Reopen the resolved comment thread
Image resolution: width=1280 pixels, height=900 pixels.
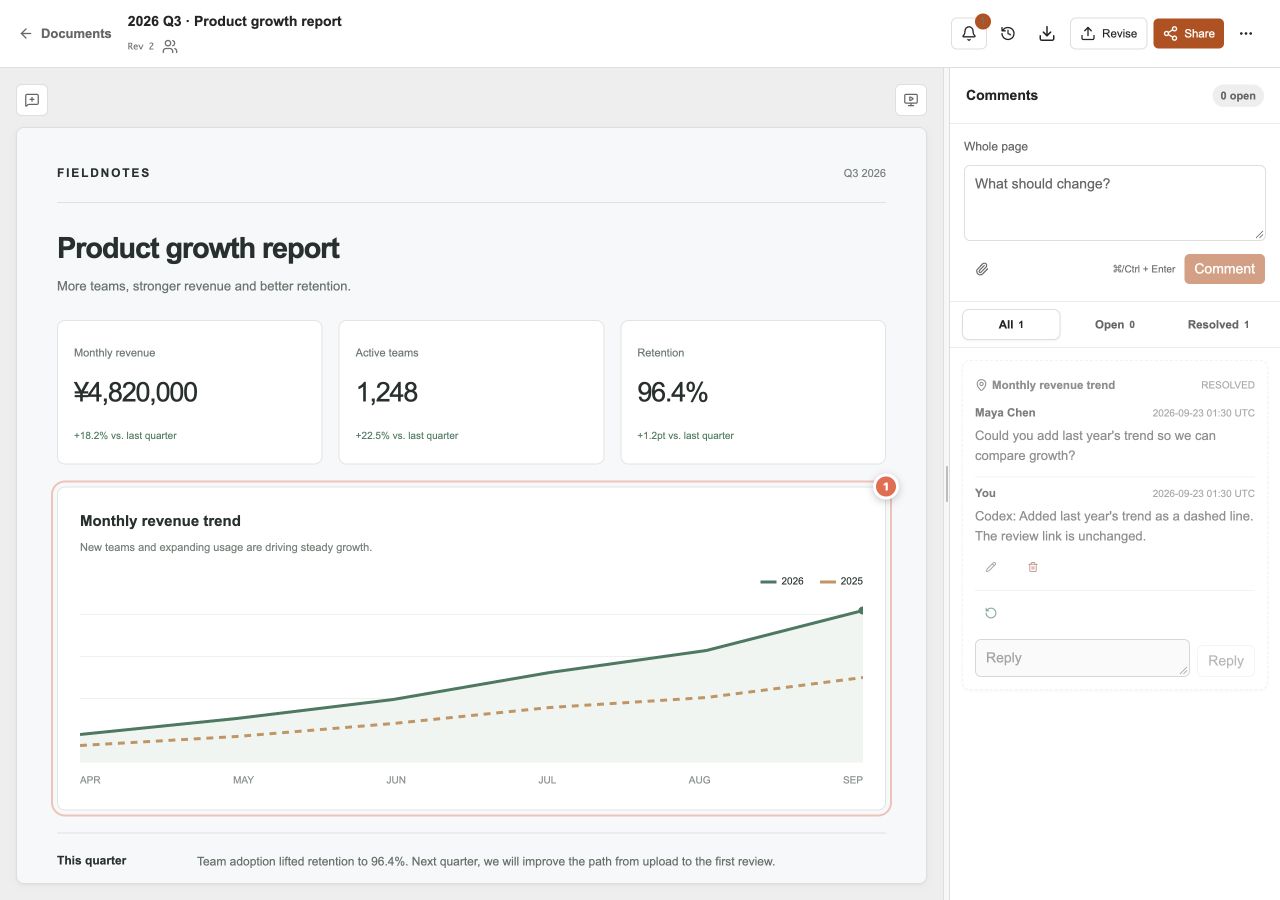[x=991, y=613]
